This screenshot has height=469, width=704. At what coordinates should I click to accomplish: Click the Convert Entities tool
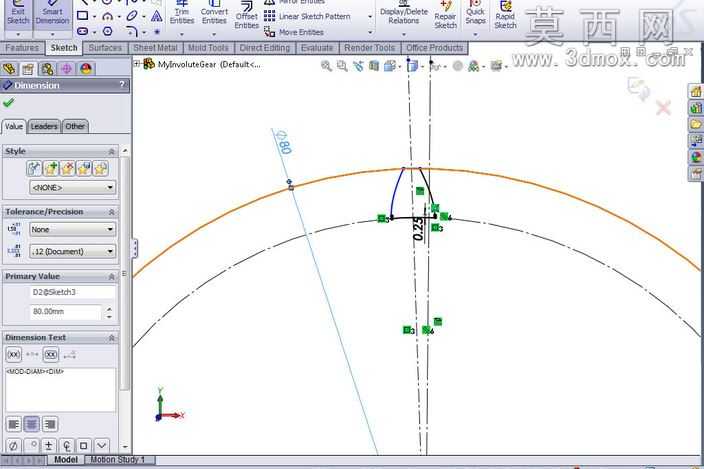coord(214,13)
